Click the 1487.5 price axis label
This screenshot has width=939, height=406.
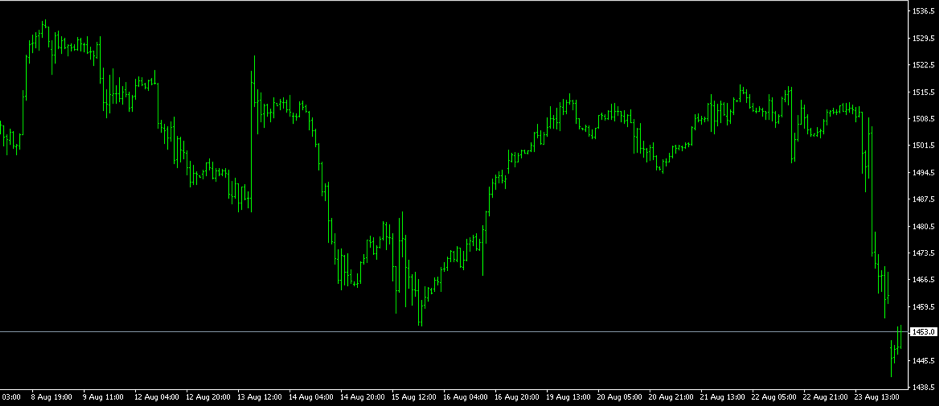tap(924, 199)
